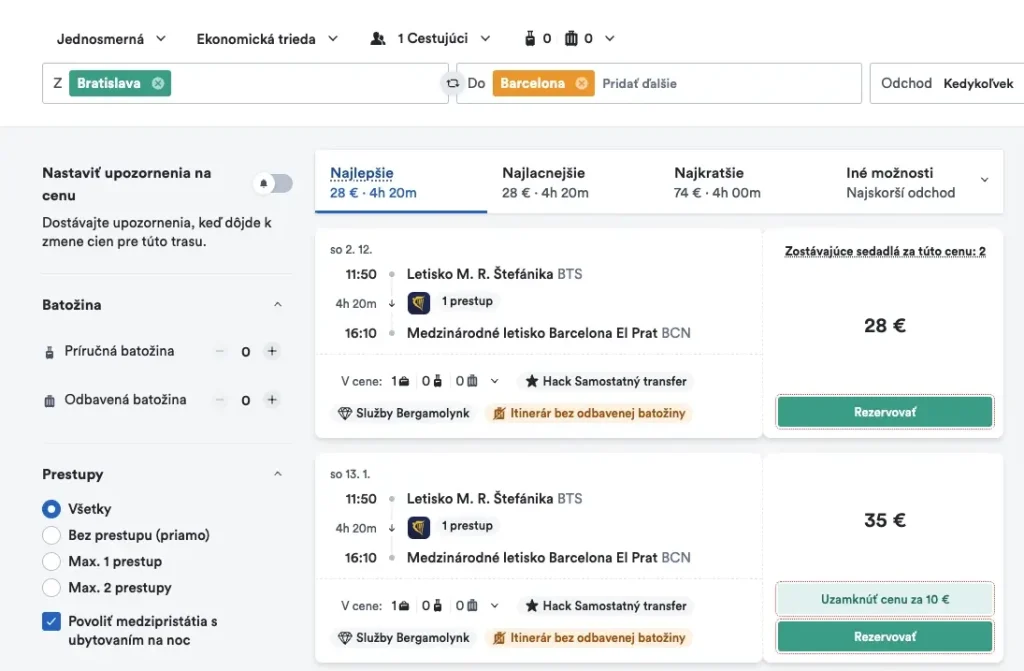Toggle the price alert switch
This screenshot has height=671, width=1024.
click(275, 183)
